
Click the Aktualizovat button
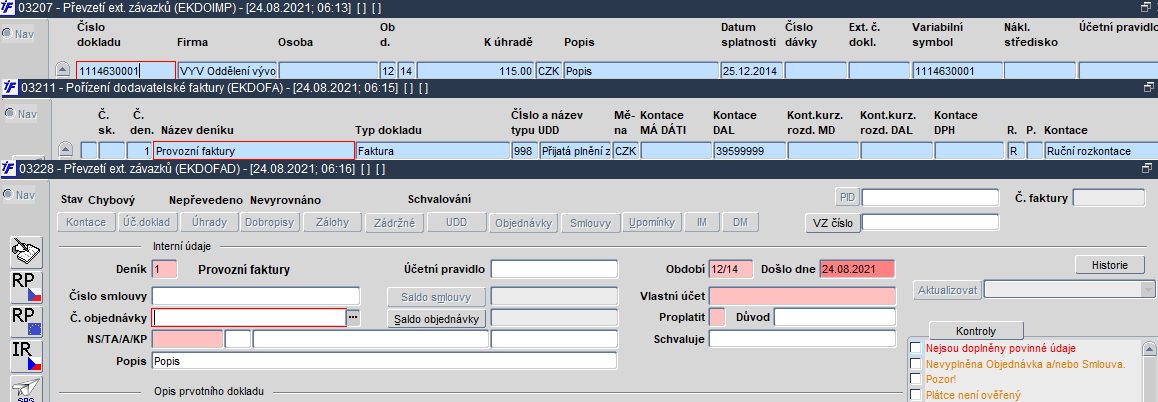[x=949, y=290]
